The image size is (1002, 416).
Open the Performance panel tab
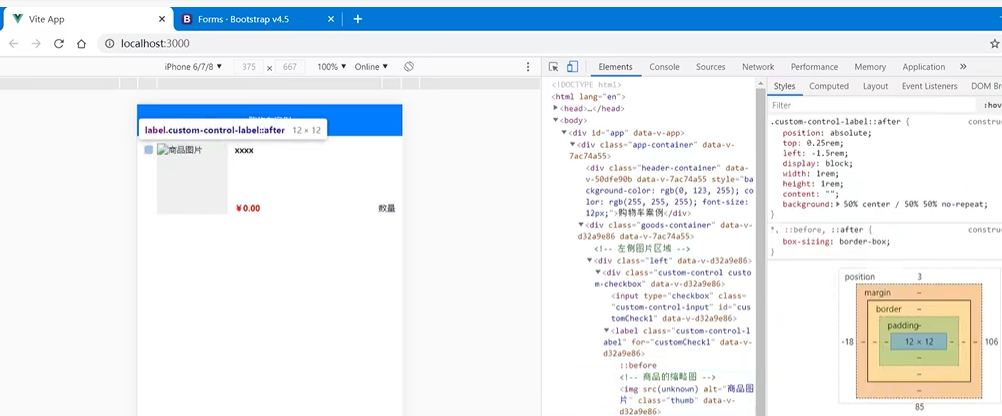pos(814,66)
